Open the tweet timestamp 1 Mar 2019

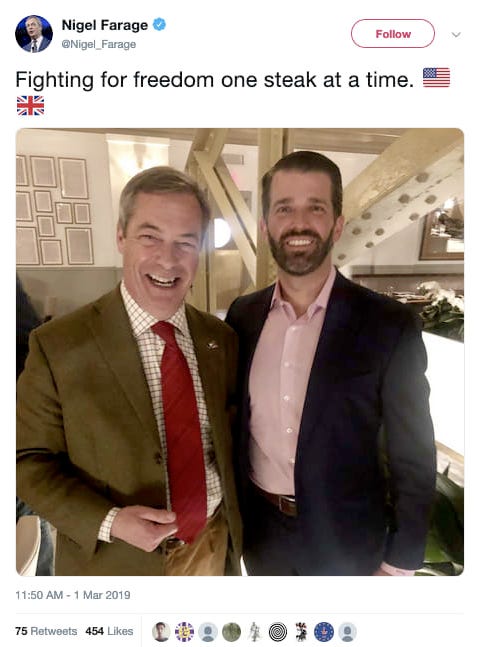73,595
